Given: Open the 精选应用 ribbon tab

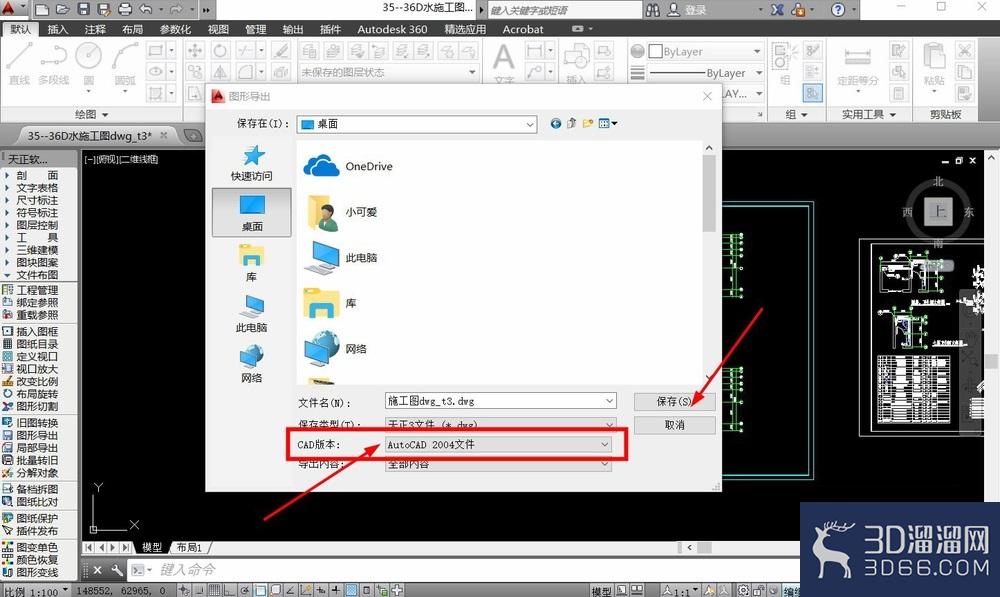Looking at the screenshot, I should pos(465,29).
